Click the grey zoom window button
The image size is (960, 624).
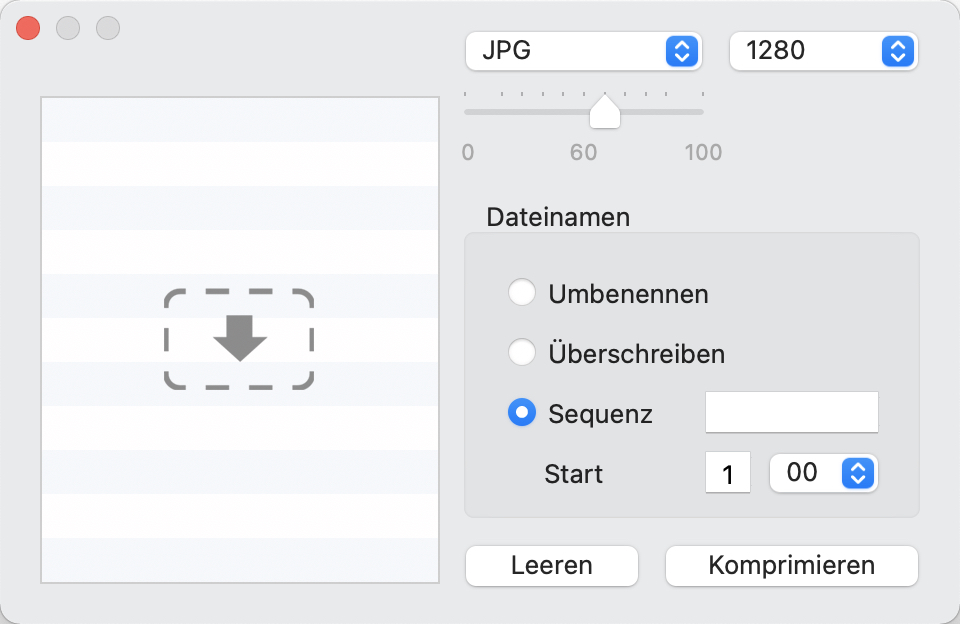coord(108,28)
